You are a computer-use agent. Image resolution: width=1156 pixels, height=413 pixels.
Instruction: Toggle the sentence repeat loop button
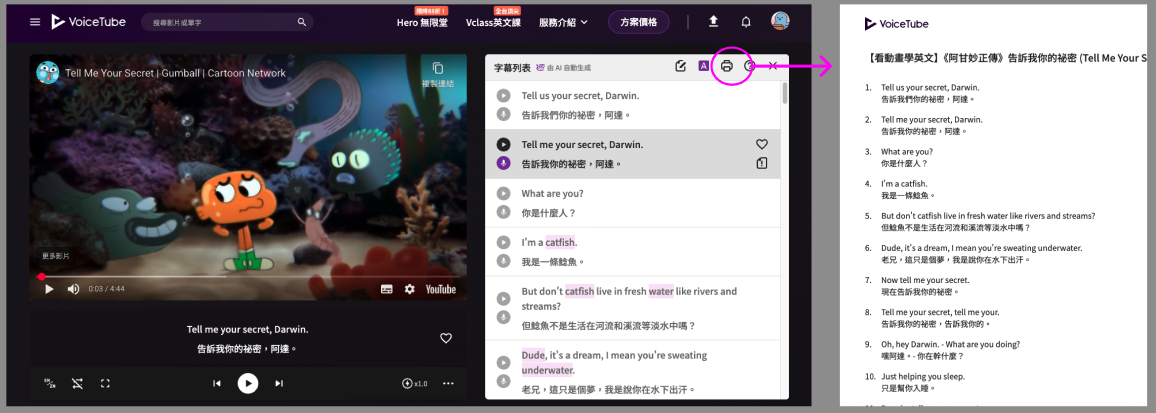[77, 383]
